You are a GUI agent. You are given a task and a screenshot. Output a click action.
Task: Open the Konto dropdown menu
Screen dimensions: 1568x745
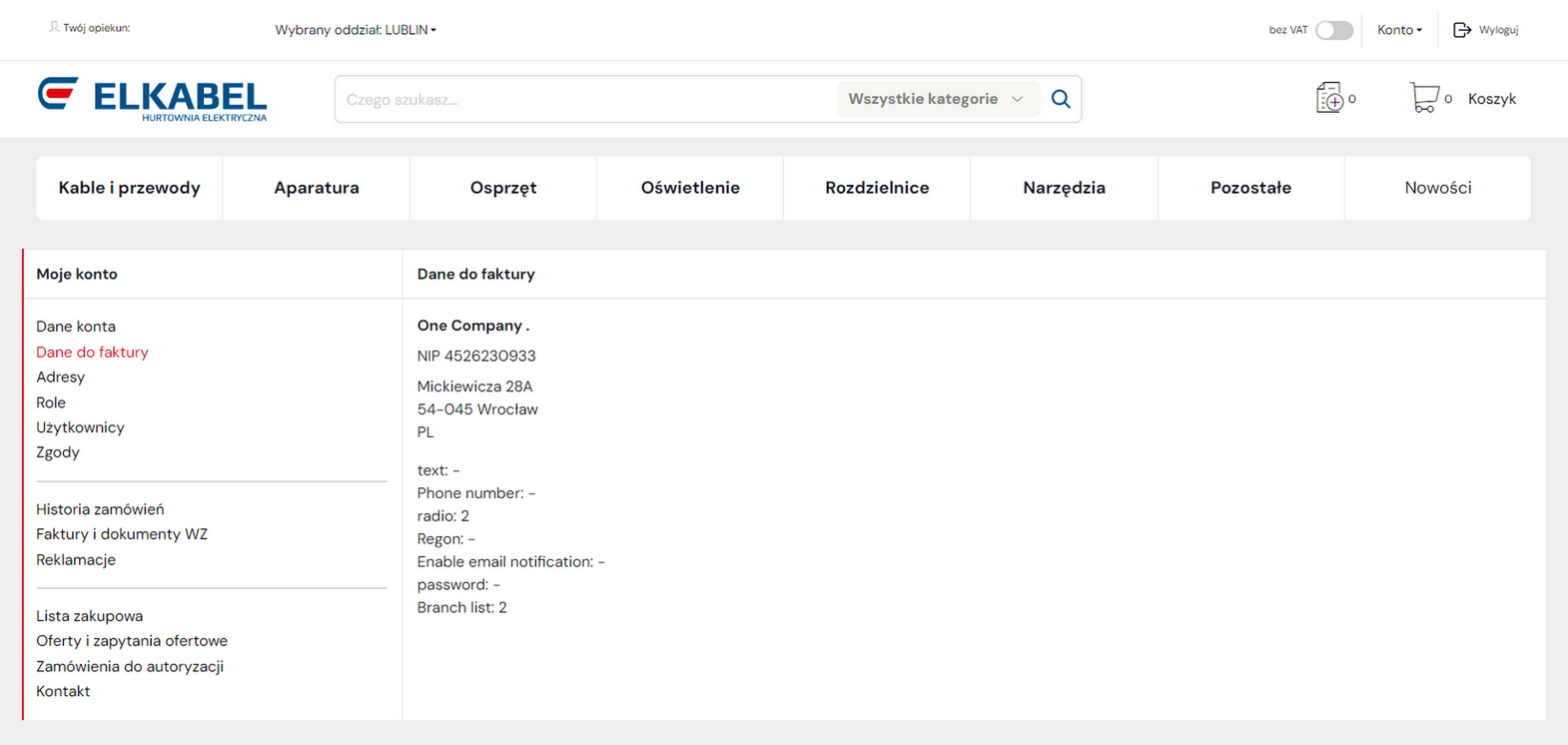coord(1398,30)
